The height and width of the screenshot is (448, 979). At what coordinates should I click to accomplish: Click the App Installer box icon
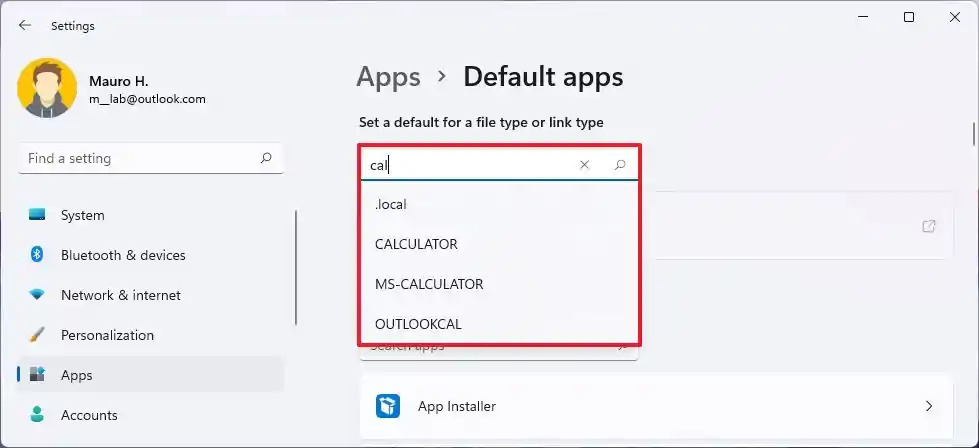coord(387,406)
